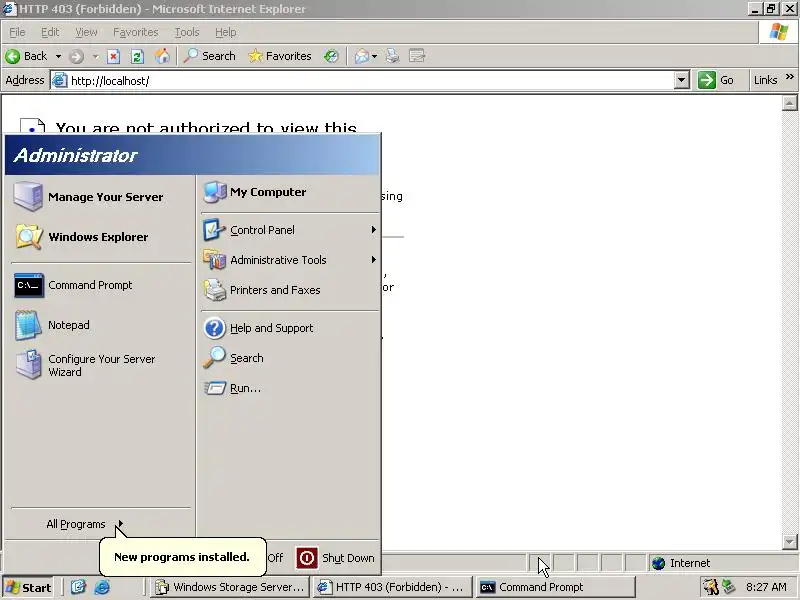Open Search from Start menu
This screenshot has height=600, width=800.
(290, 358)
